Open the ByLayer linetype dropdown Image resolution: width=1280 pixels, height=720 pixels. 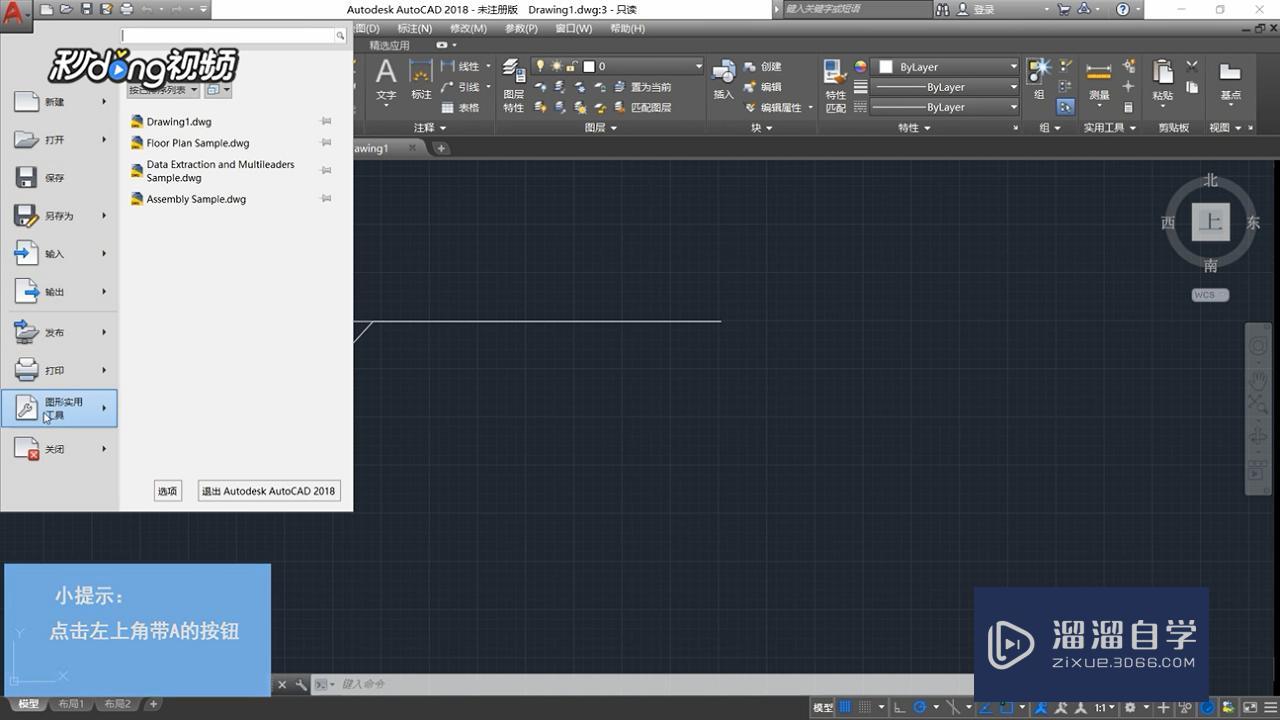click(x=945, y=107)
